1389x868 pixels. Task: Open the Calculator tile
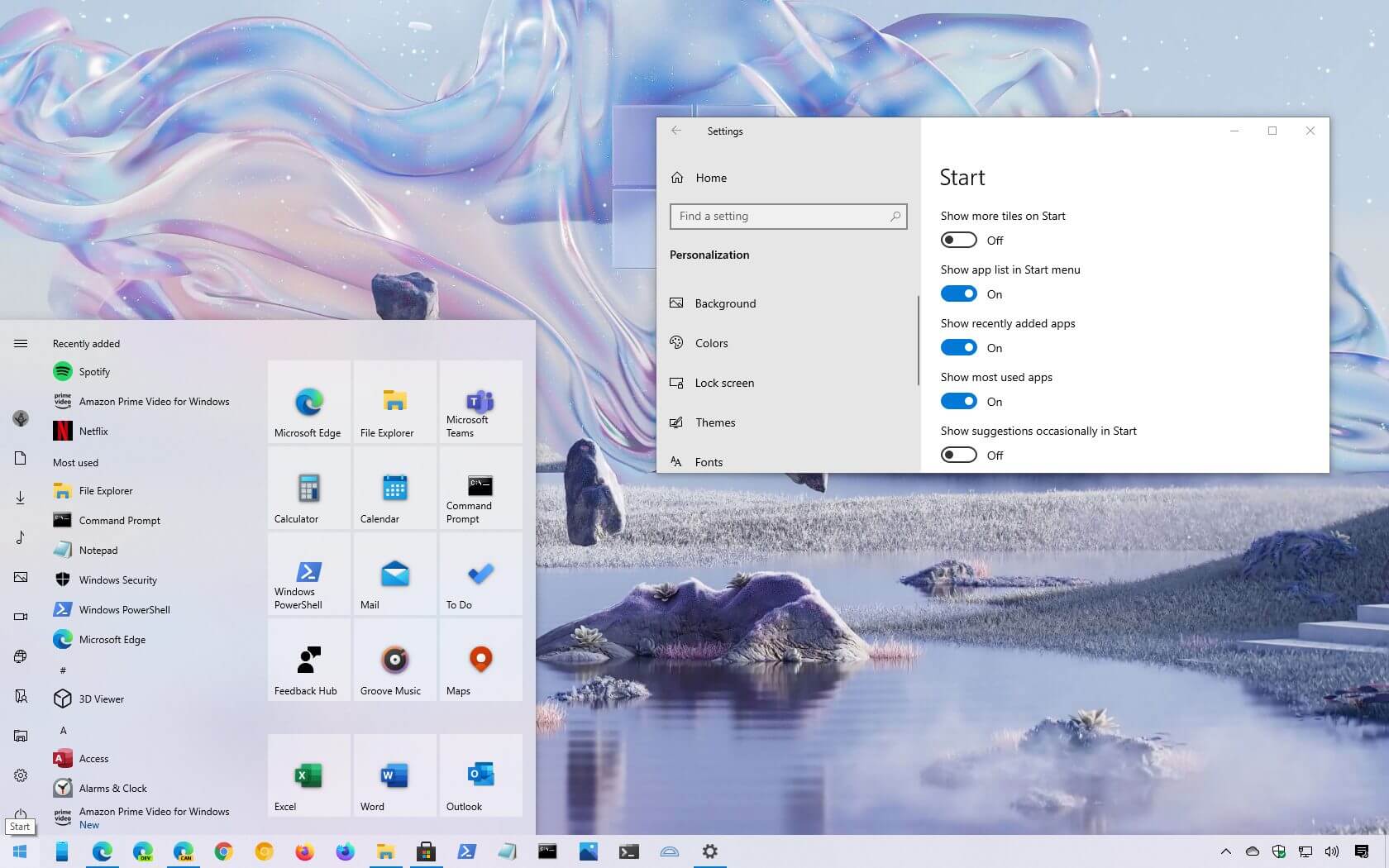(309, 488)
